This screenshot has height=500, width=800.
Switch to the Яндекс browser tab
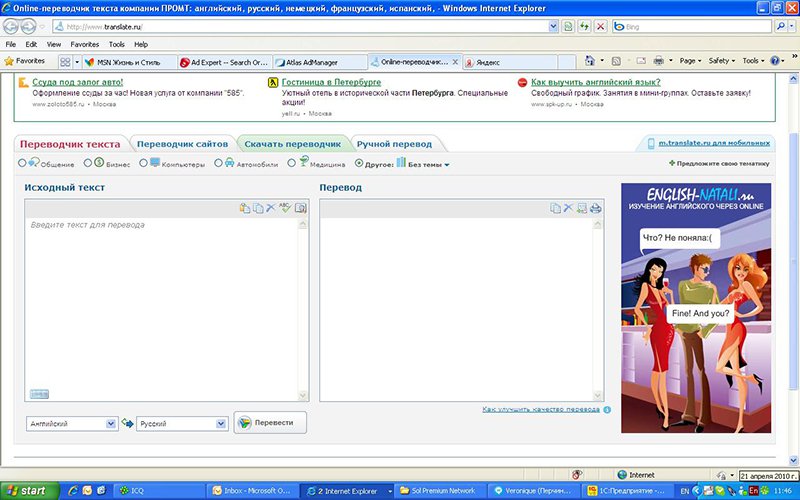point(510,62)
